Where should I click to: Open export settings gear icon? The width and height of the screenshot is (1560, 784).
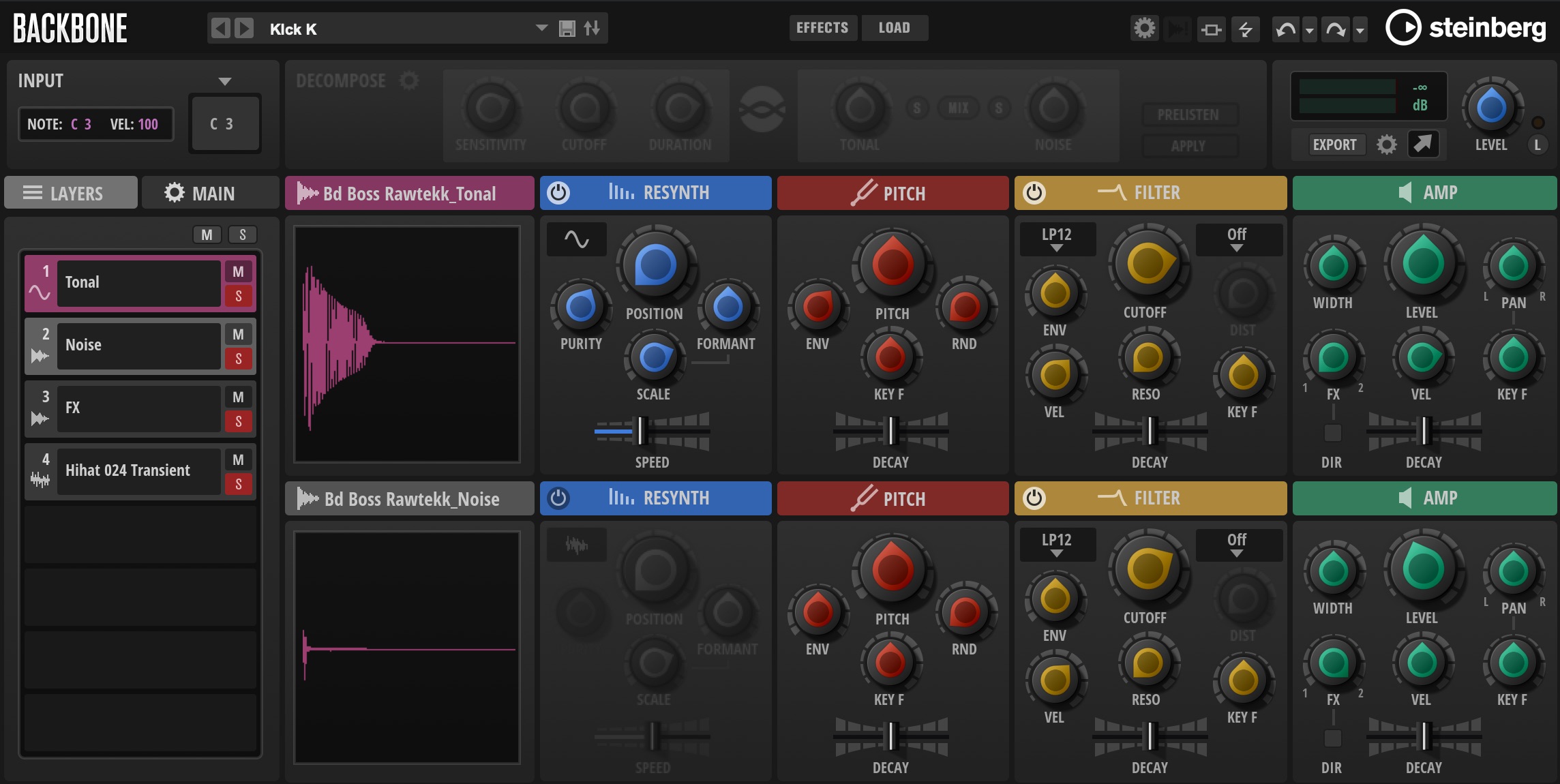(1386, 145)
